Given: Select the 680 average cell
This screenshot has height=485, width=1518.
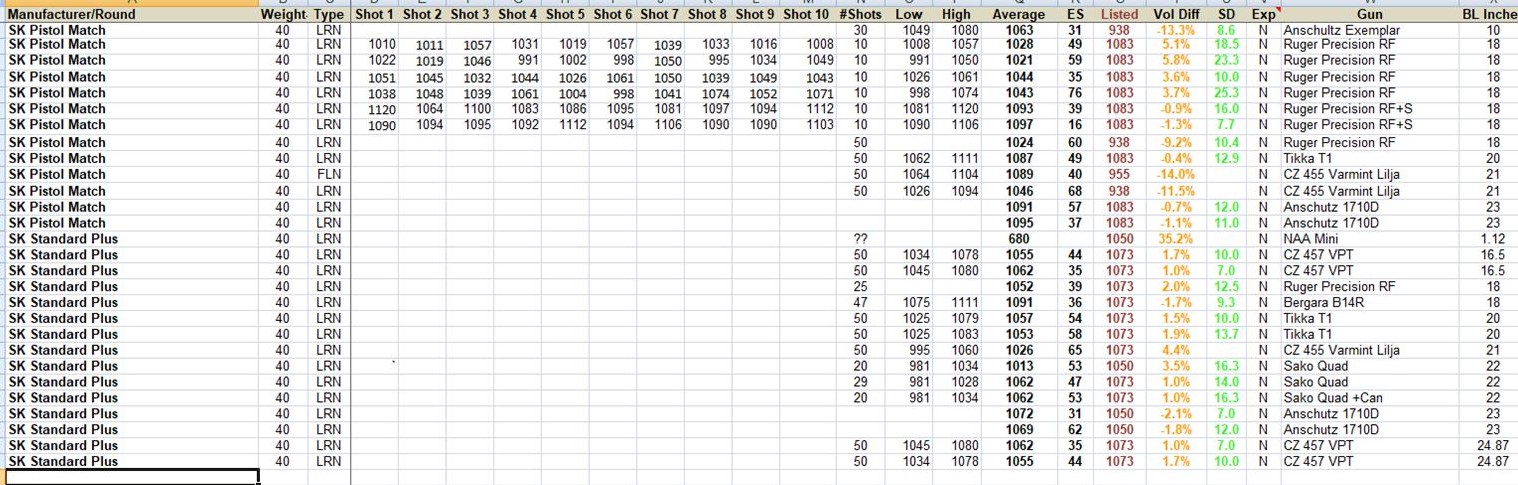Looking at the screenshot, I should [x=1020, y=238].
